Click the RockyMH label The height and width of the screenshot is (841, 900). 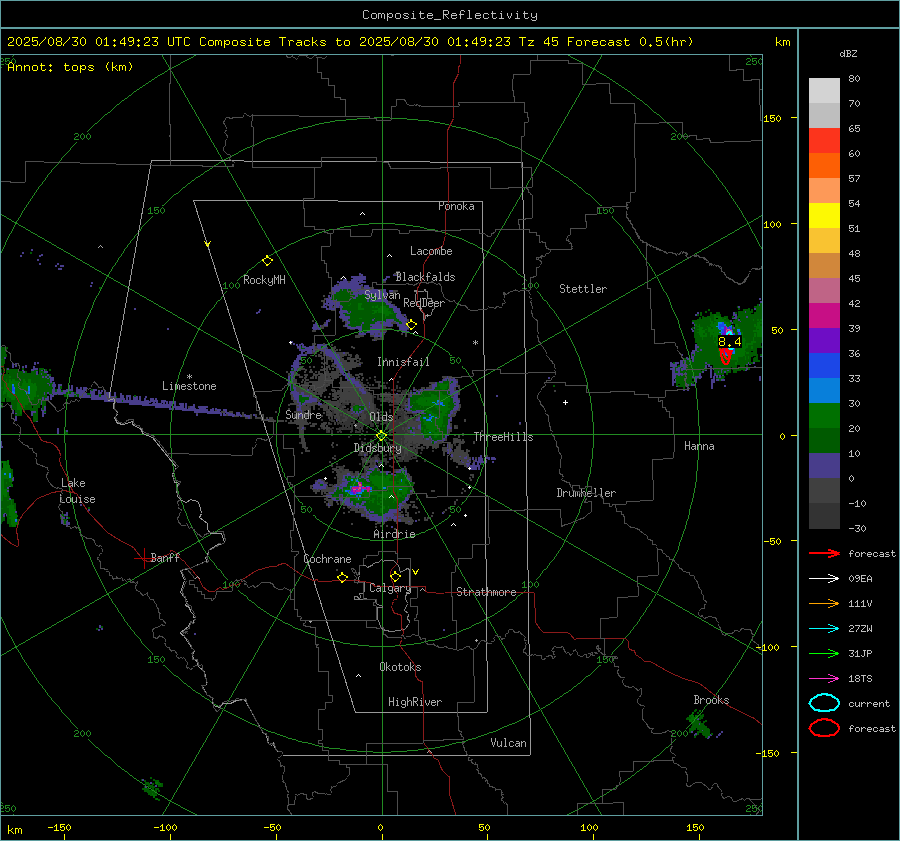[x=264, y=280]
